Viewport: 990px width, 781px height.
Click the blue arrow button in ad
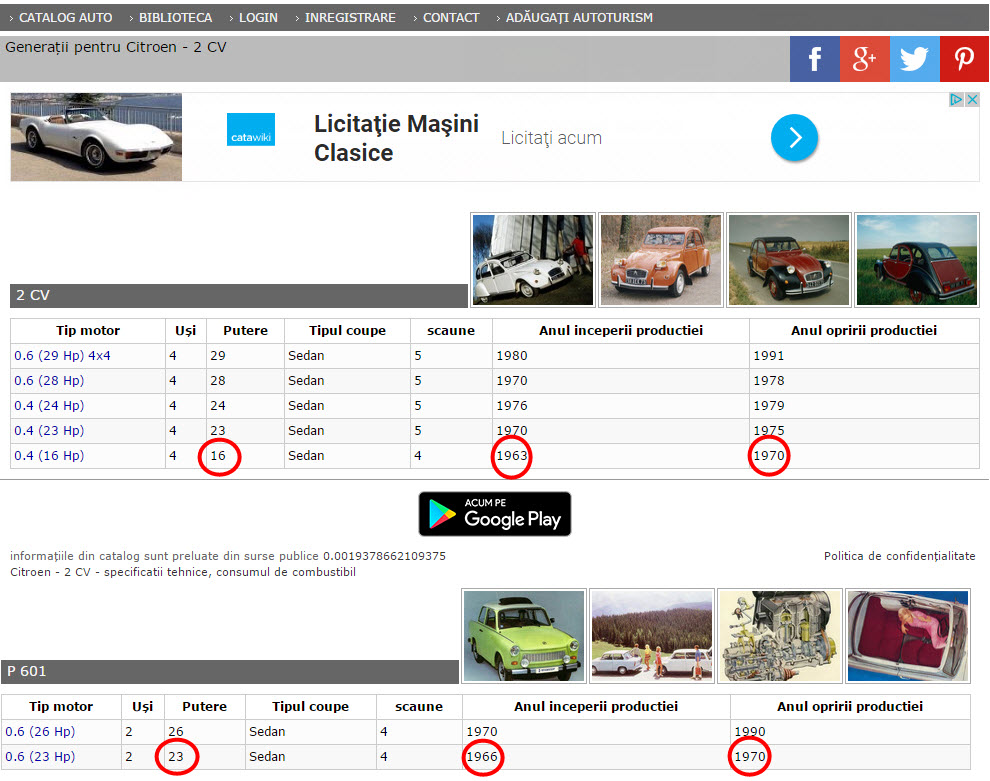point(794,137)
